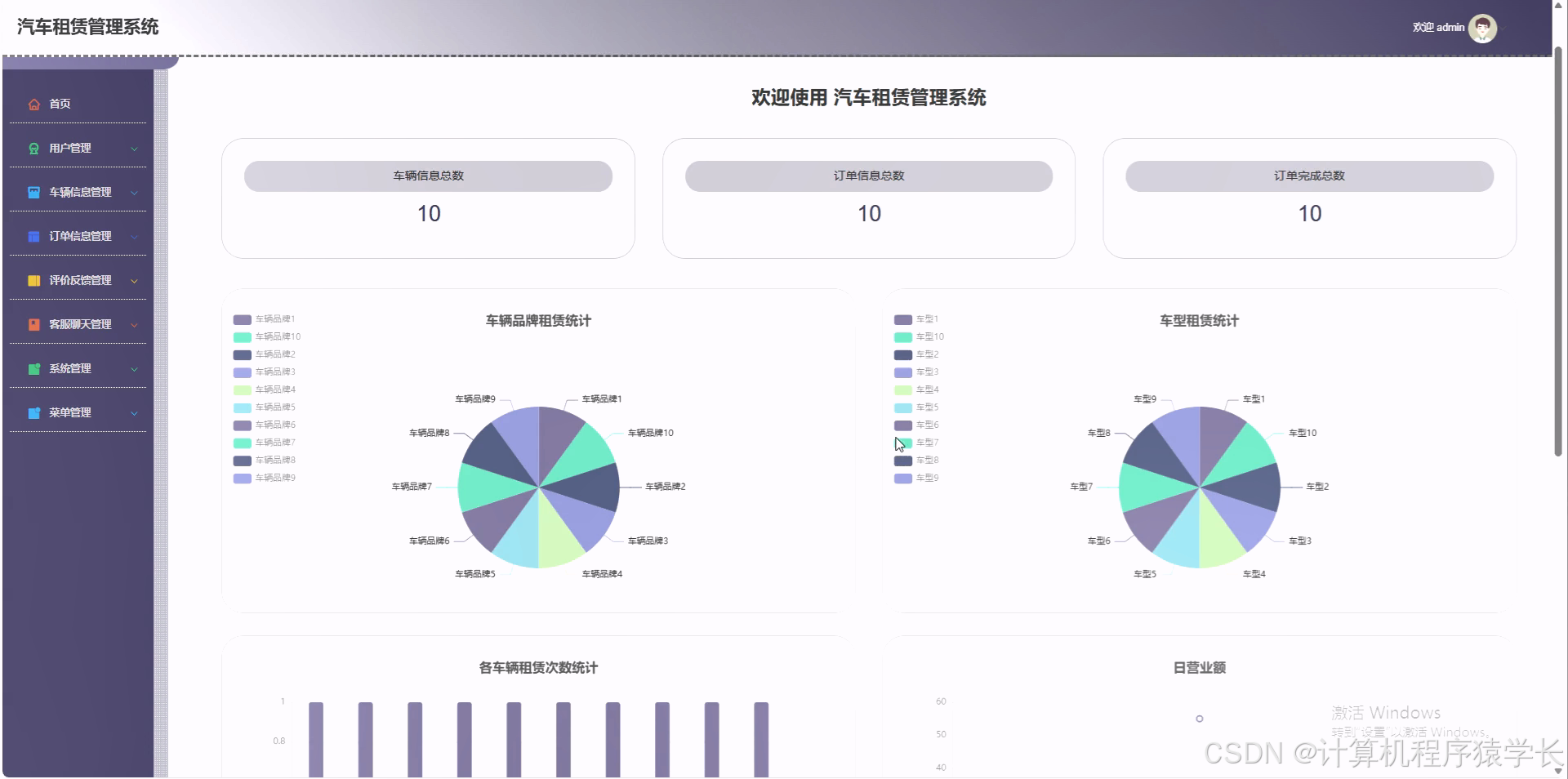The image size is (1568, 779).
Task: Expand the 订单信息管理 dropdown arrow
Action: 134,236
